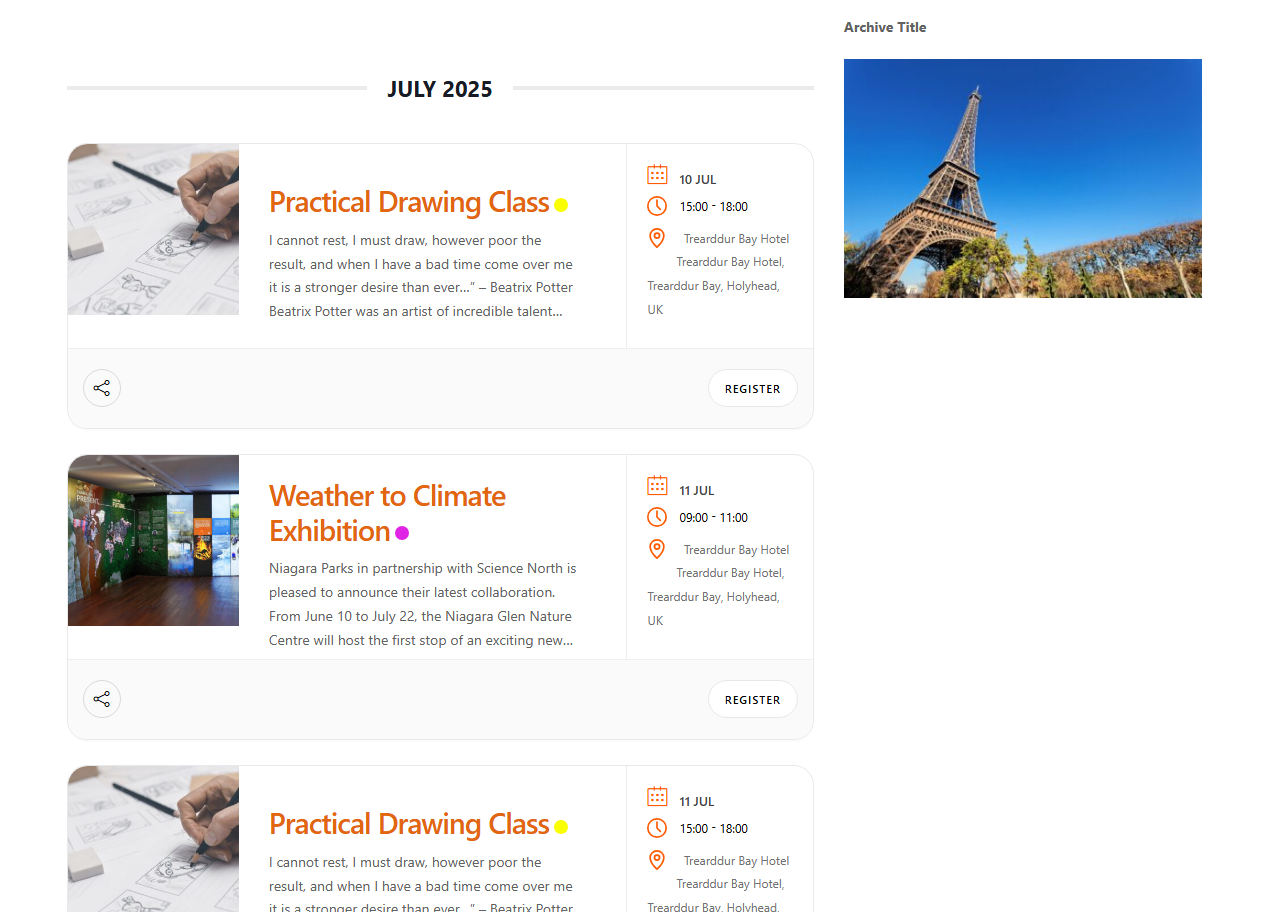
Task: Open the third card's Practical Drawing Class title
Action: (409, 824)
